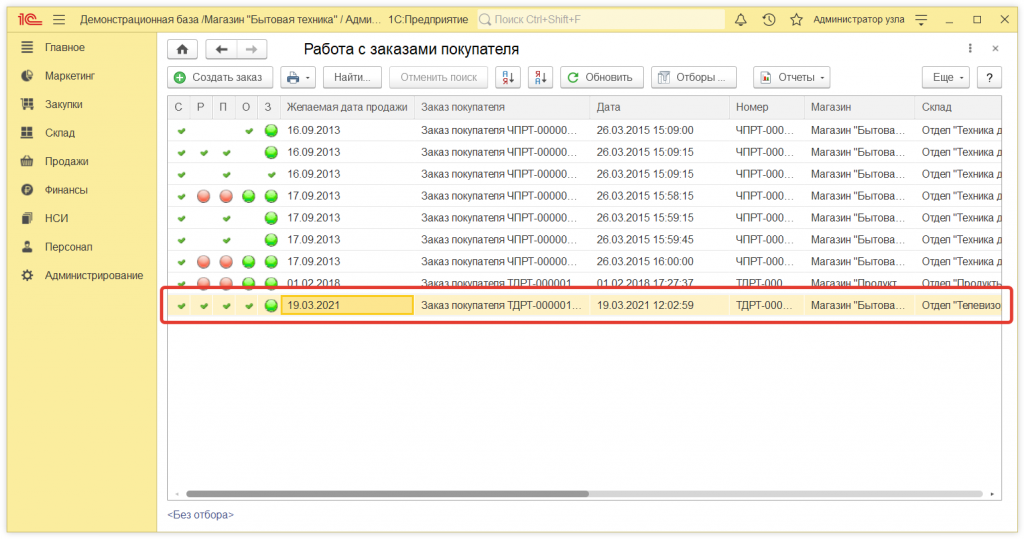Open the Отчеты dropdown
Viewport: 1024px width, 539px height.
pos(791,77)
